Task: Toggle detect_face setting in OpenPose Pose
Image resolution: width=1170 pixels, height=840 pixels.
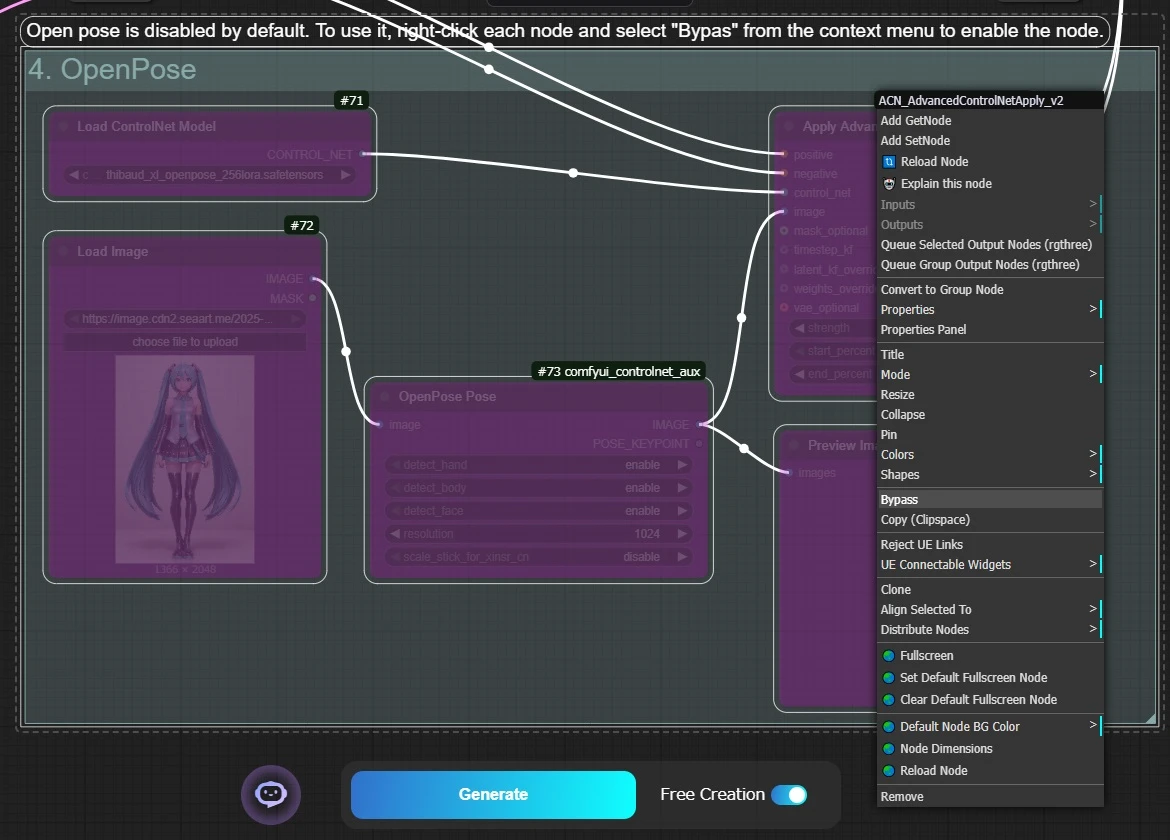Action: (538, 511)
